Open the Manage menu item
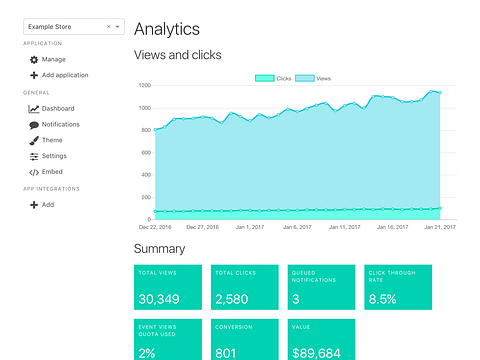The width and height of the screenshot is (480, 360). tap(54, 59)
